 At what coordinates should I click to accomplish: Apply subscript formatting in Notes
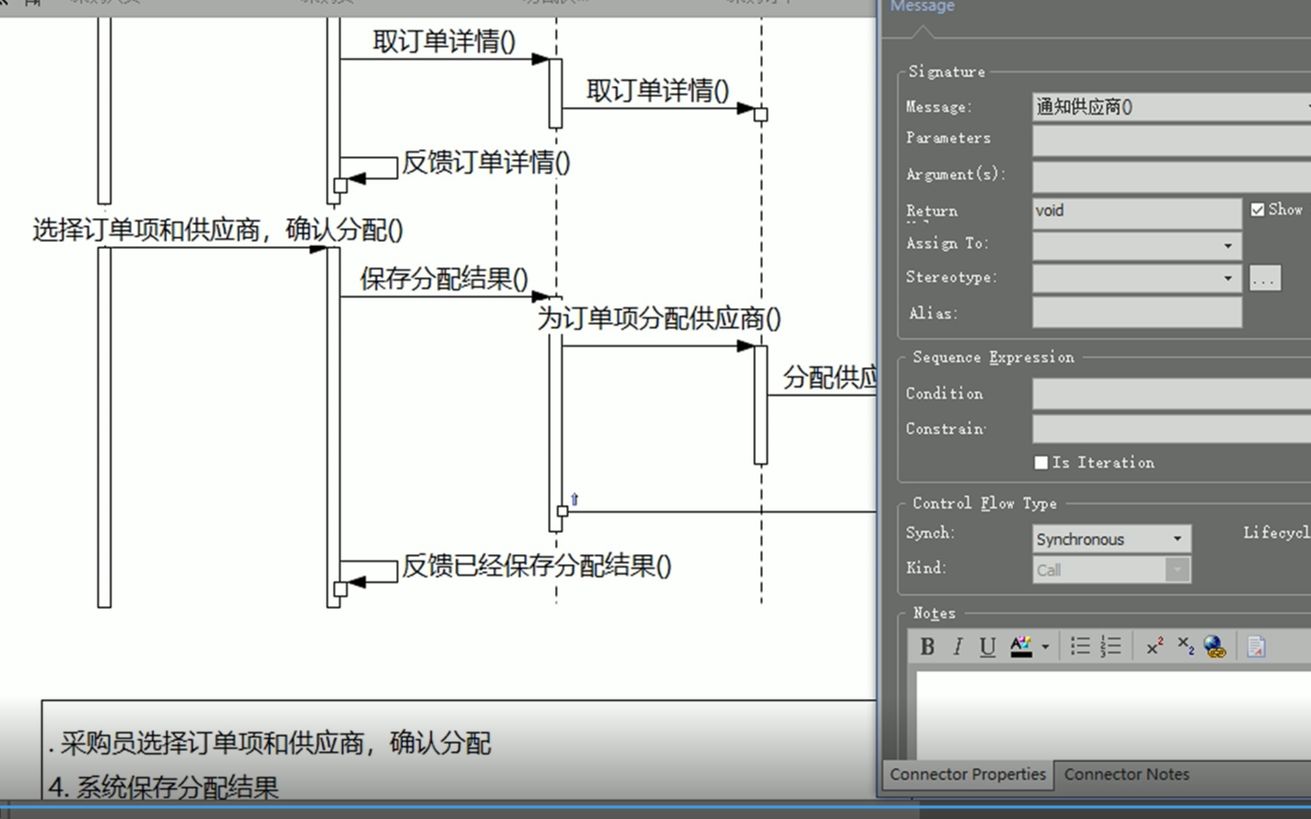(1186, 647)
